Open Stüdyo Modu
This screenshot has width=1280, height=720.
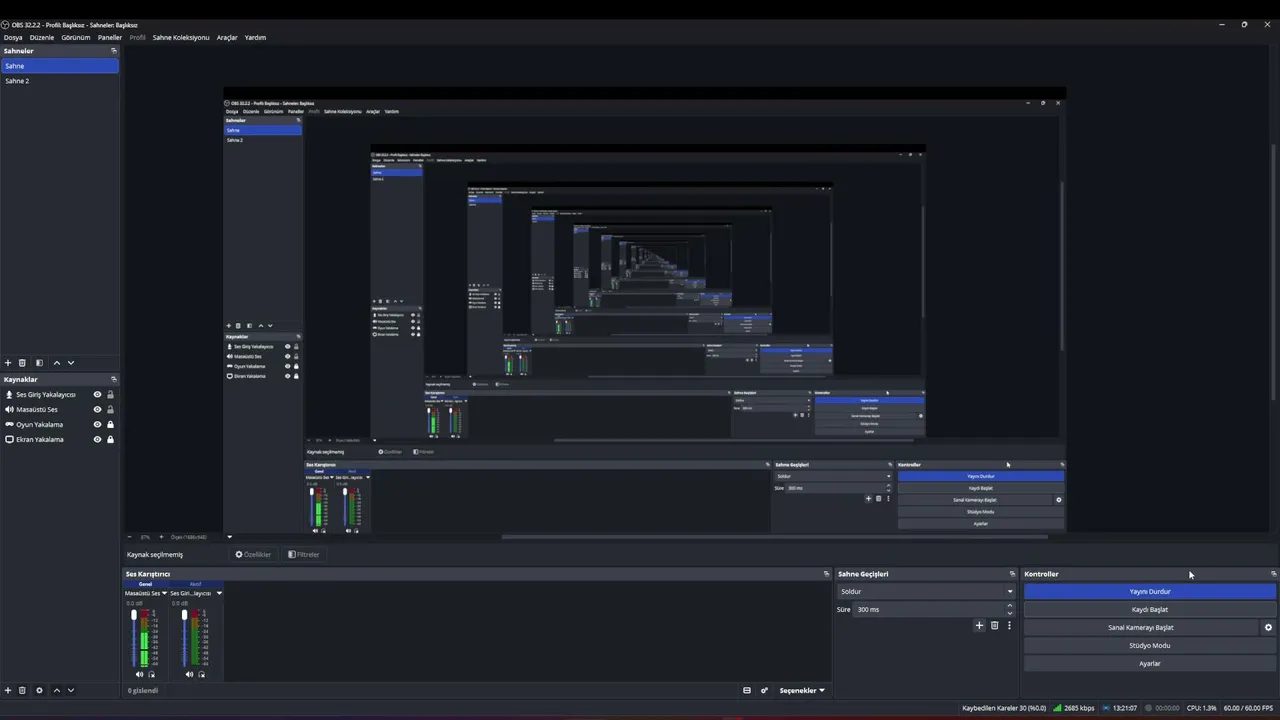1150,645
